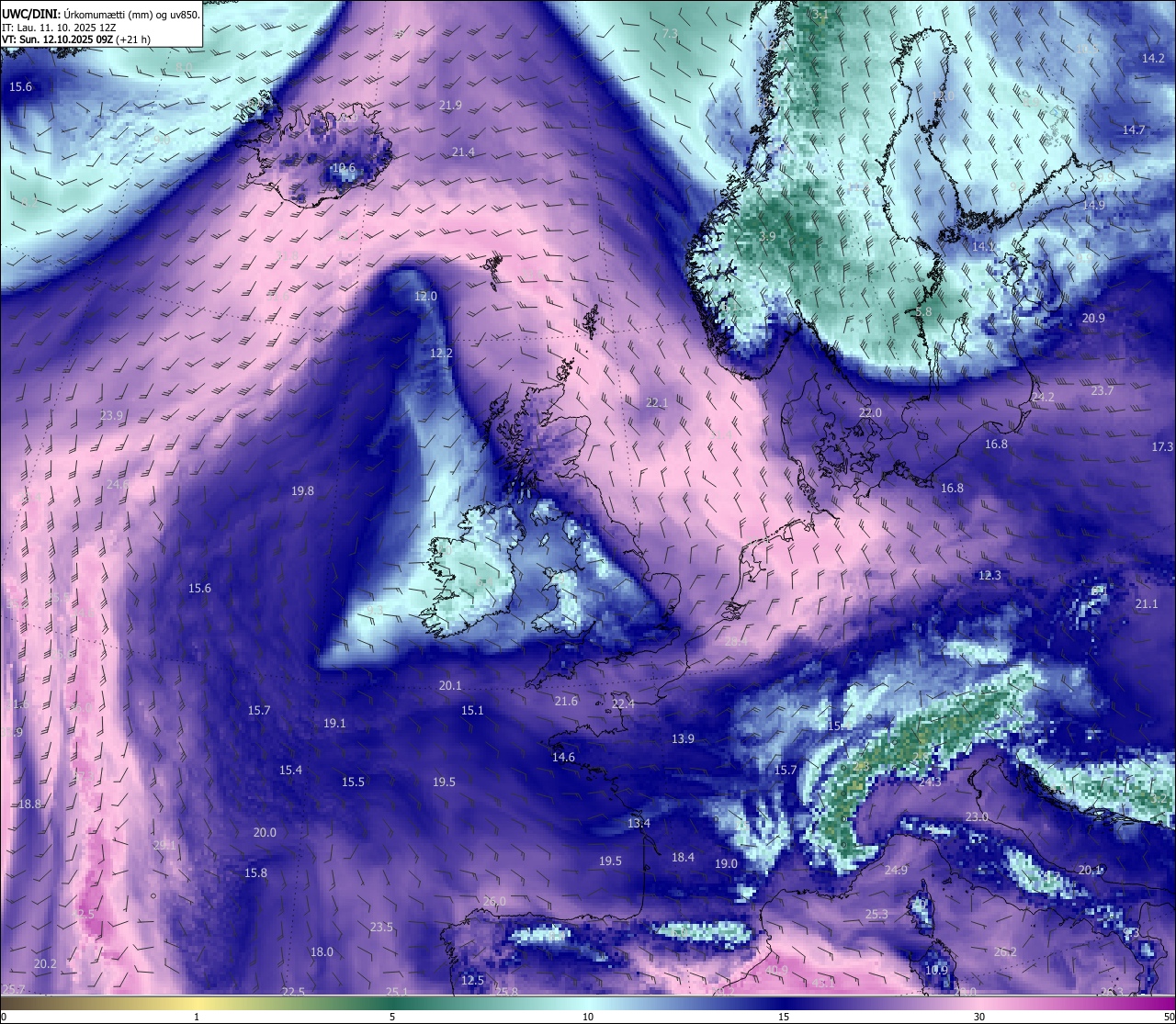Click the 24.2 value label

point(1043,398)
